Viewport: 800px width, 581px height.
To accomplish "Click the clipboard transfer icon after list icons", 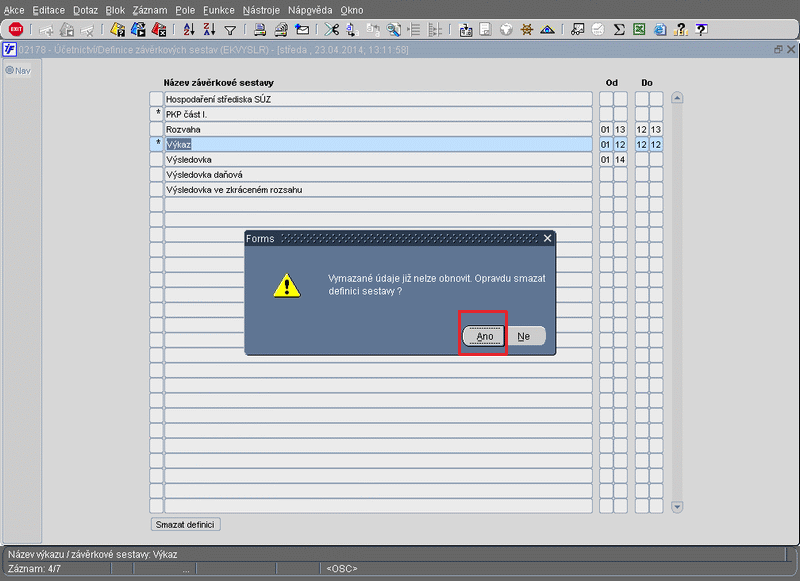I will click(x=465, y=30).
